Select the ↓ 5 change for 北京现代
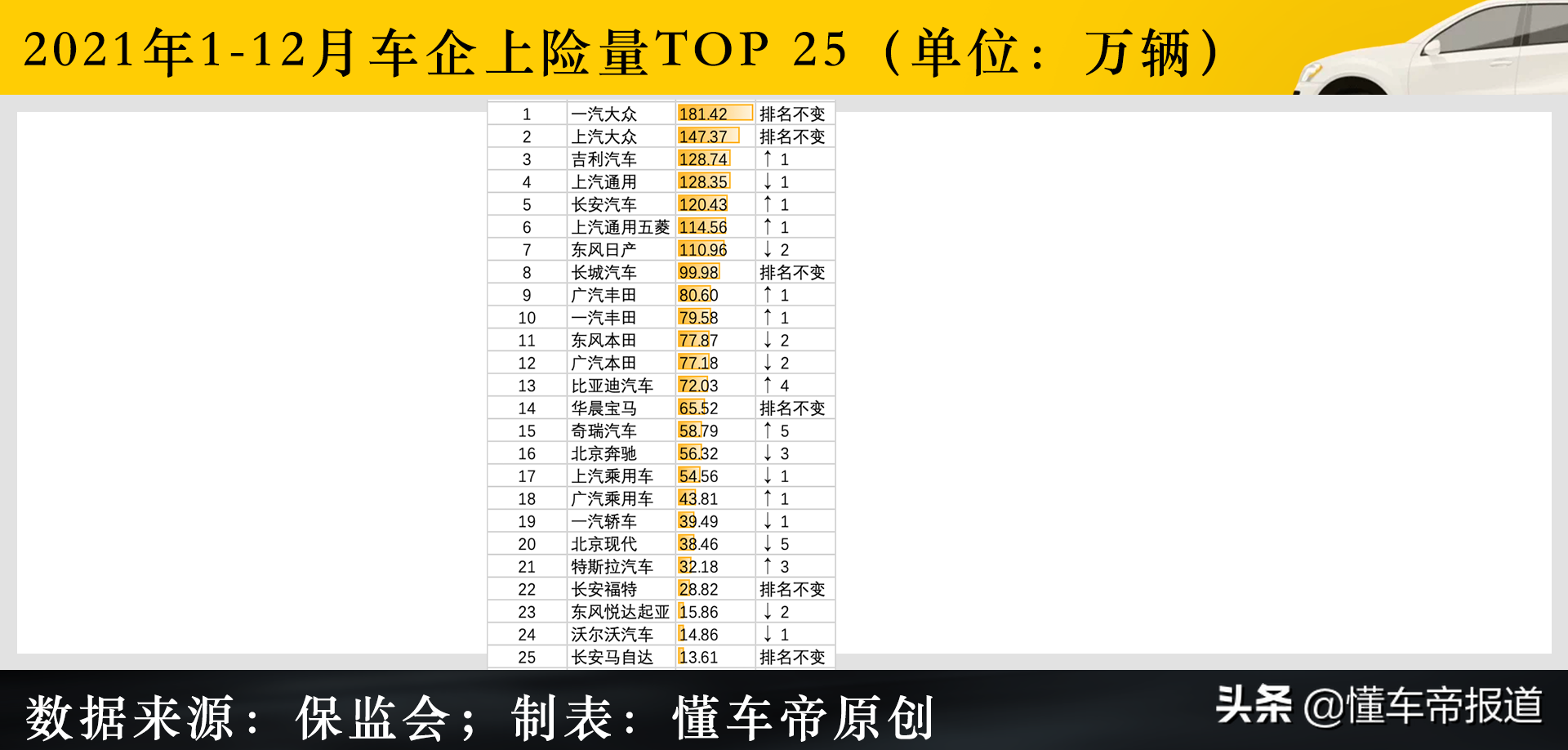This screenshot has width=1568, height=750. click(776, 544)
